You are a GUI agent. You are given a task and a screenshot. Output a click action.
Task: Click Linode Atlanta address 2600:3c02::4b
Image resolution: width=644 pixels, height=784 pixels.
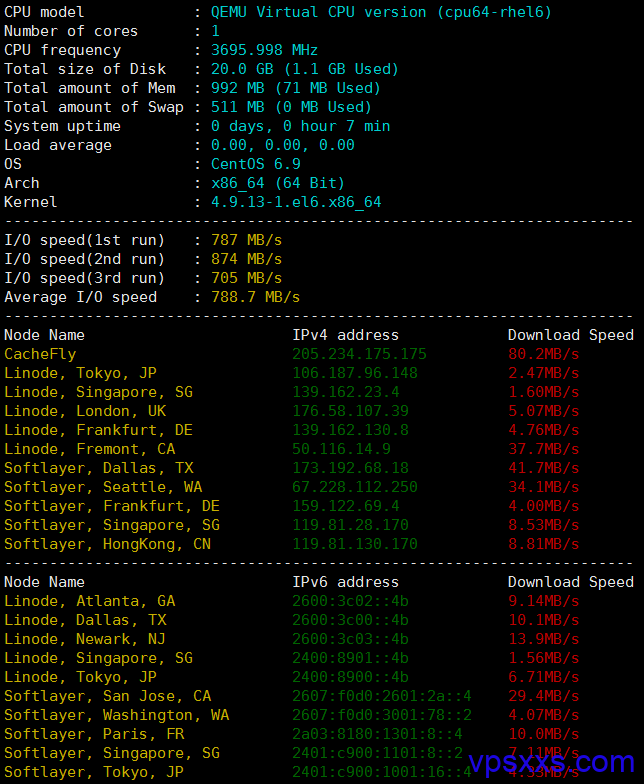click(x=350, y=601)
